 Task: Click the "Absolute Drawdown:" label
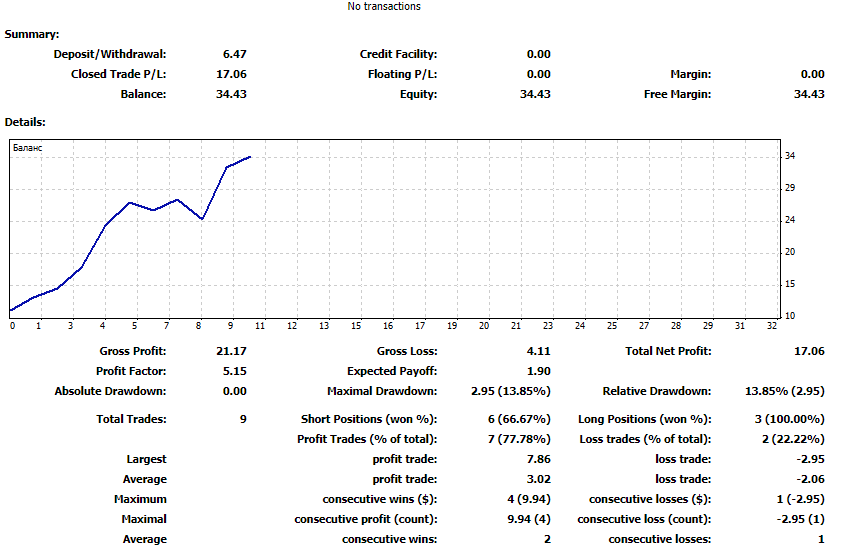(x=110, y=391)
